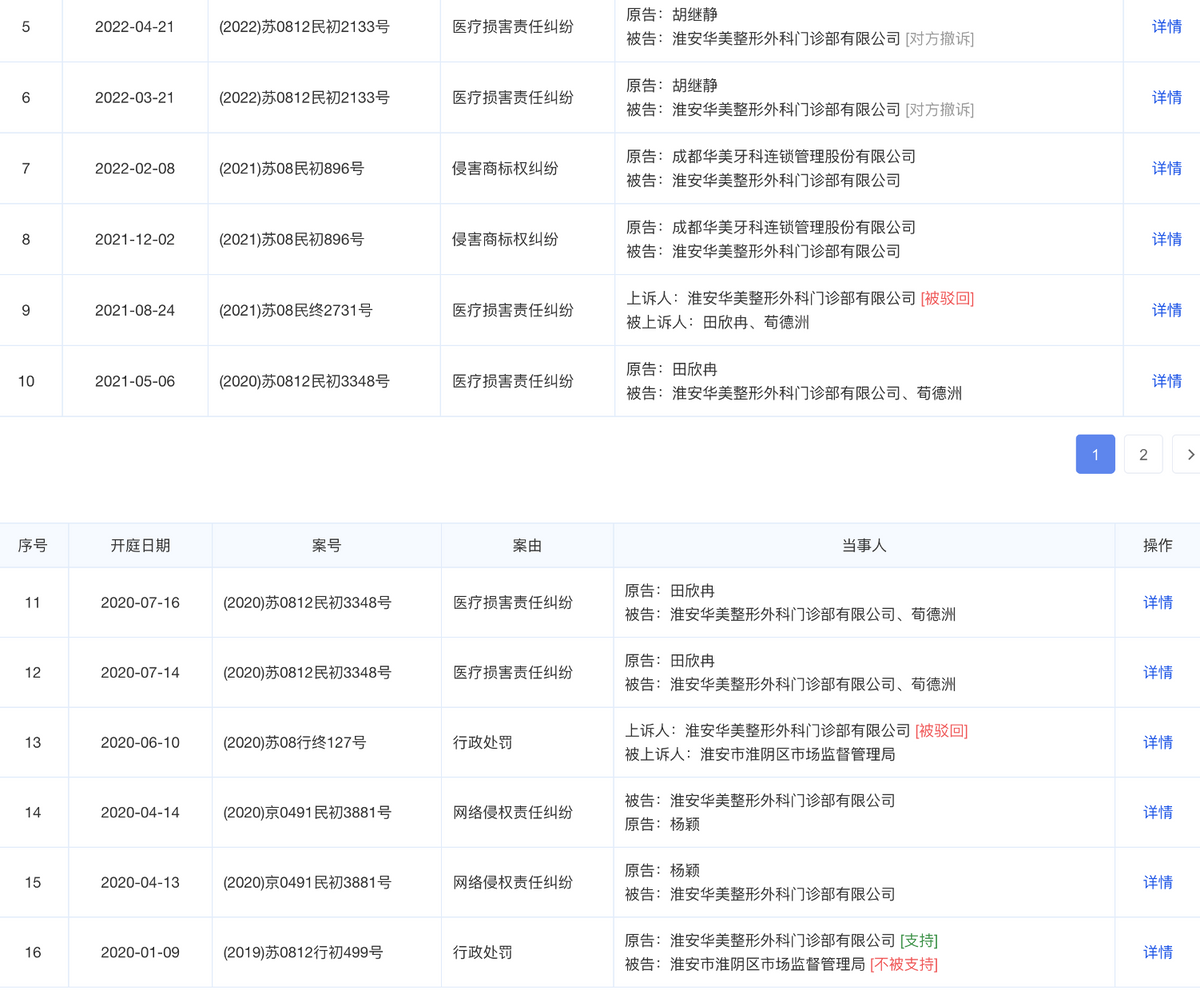Viewport: 1200px width, 994px height.
Task: Click 医疗损害责任纠纷 cause in row 11
Action: (x=513, y=602)
